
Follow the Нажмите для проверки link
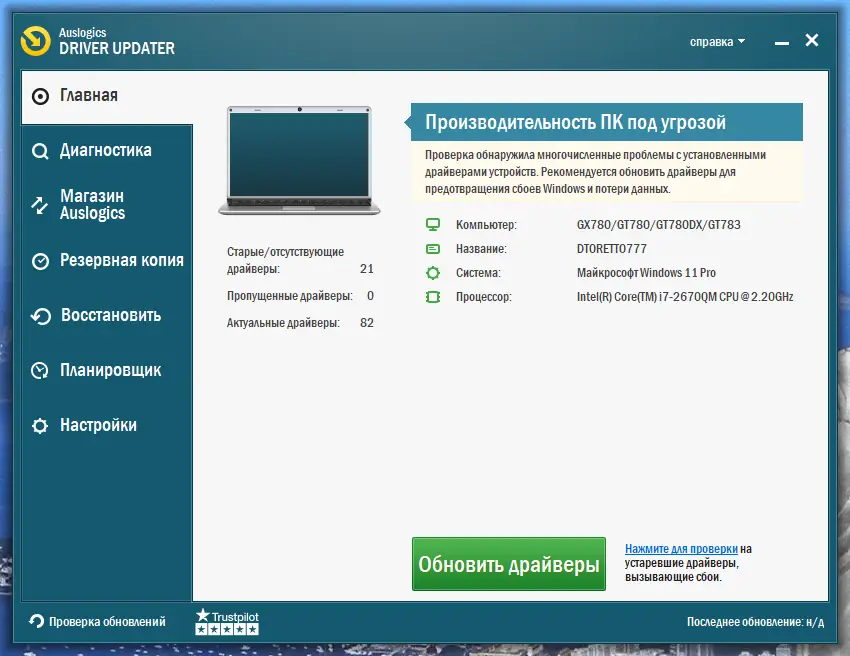pos(683,548)
